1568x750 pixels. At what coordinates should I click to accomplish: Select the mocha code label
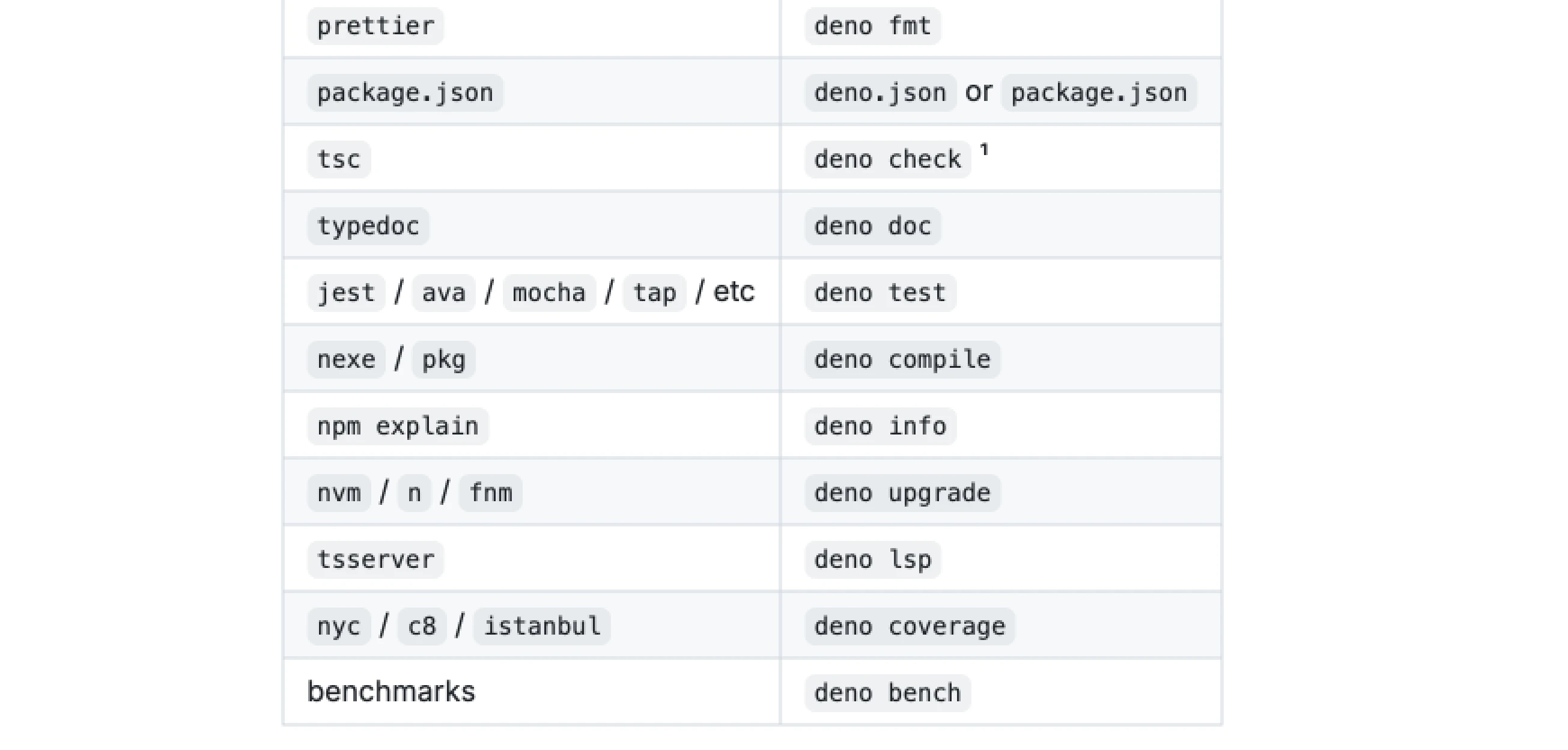tap(549, 293)
